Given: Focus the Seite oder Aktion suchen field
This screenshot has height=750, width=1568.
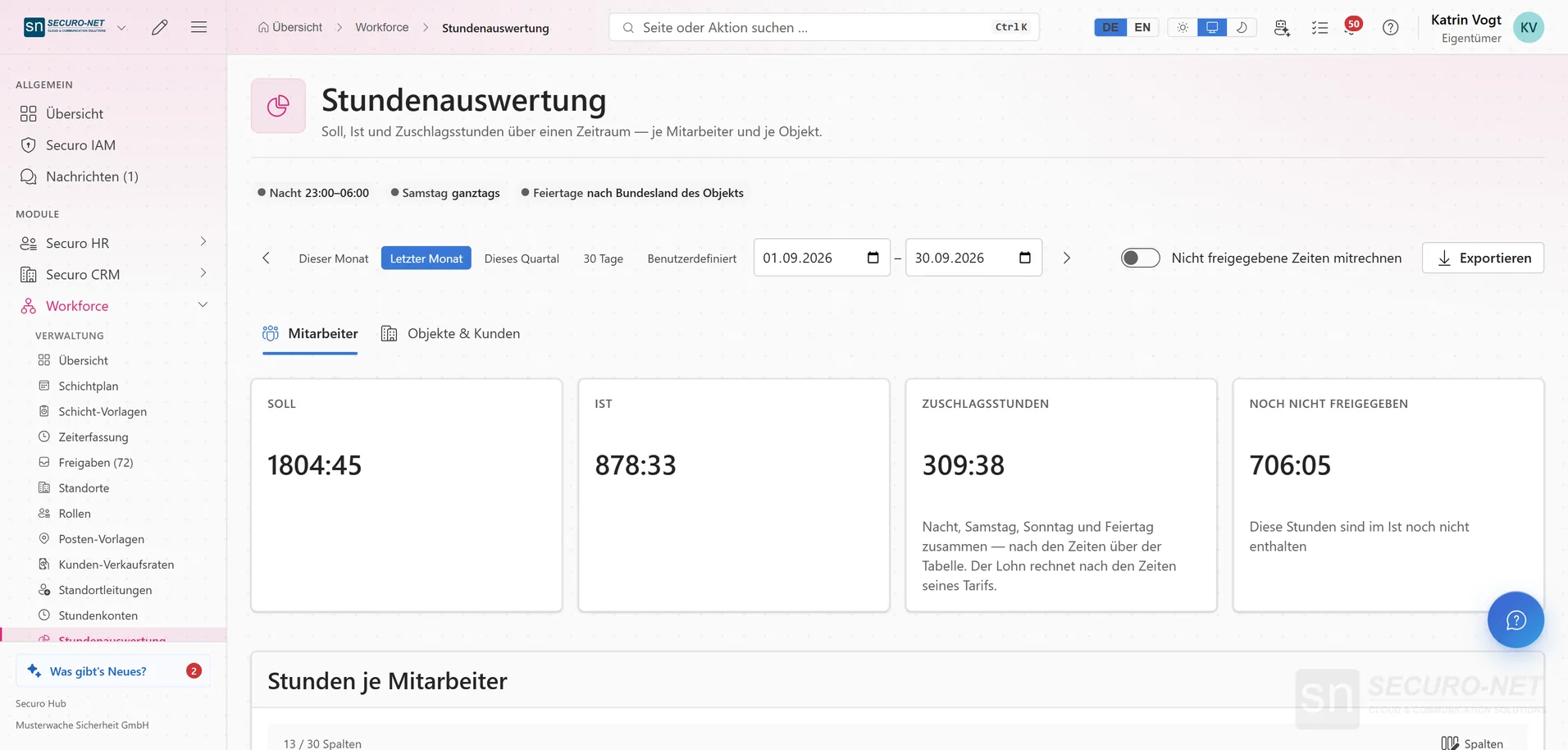Looking at the screenshot, I should 824,27.
